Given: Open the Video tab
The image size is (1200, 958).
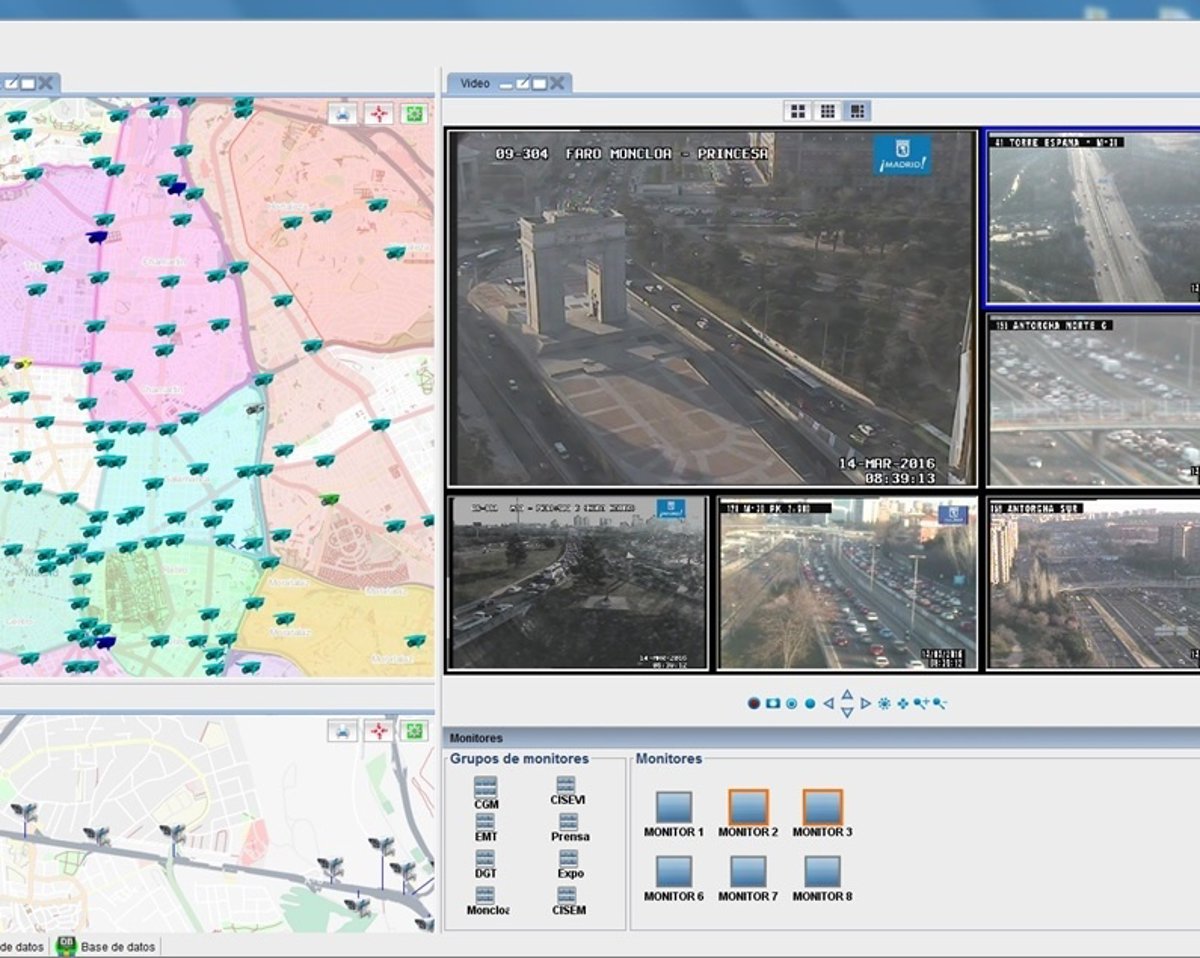Looking at the screenshot, I should tap(475, 84).
